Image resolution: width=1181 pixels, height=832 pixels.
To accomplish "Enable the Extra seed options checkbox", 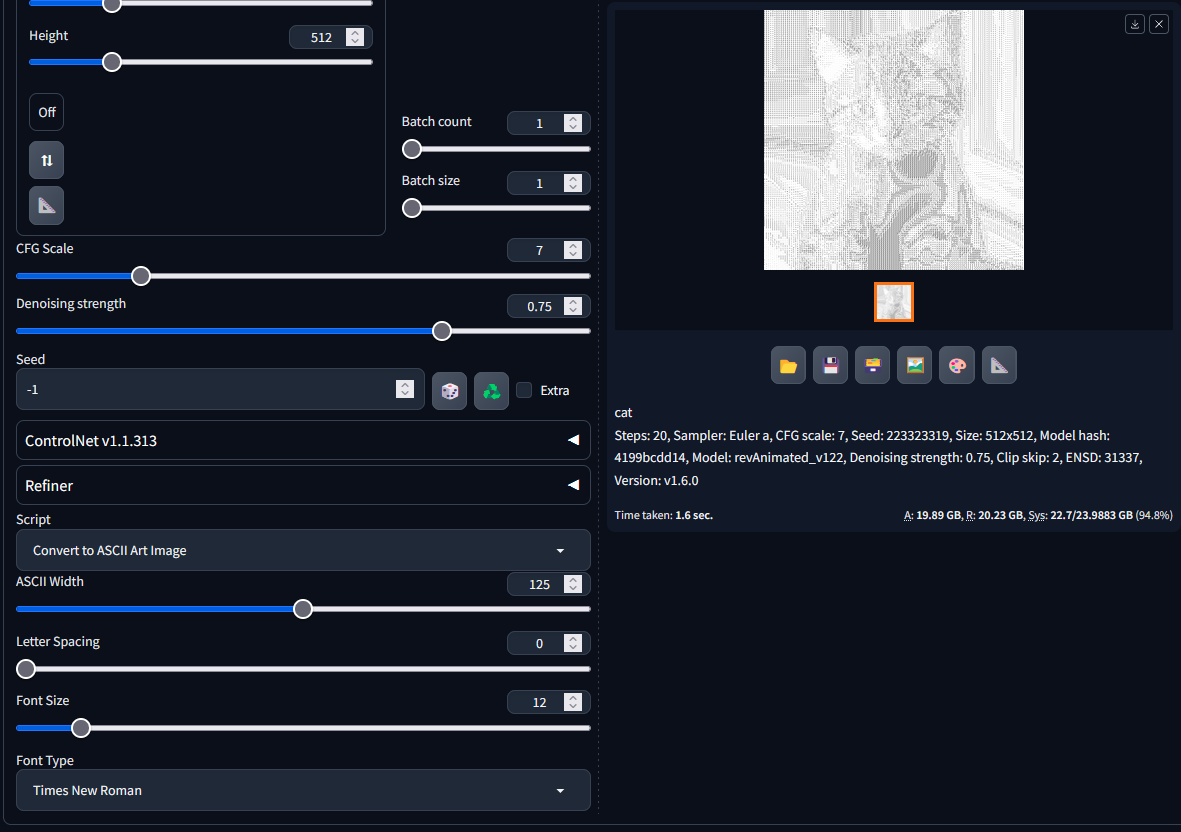I will pyautogui.click(x=524, y=390).
